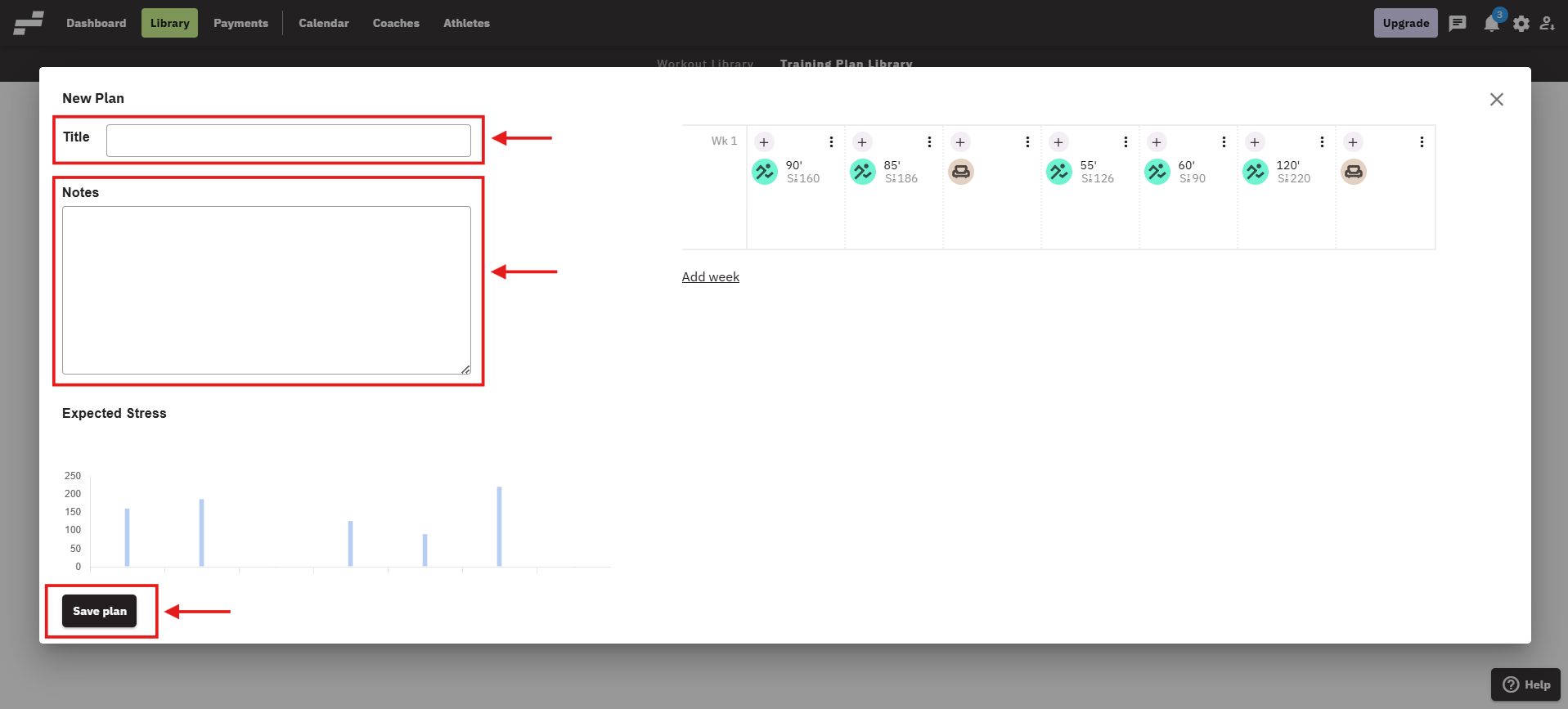This screenshot has width=1568, height=709.
Task: Open options menu for 55' run day
Action: click(x=1125, y=142)
